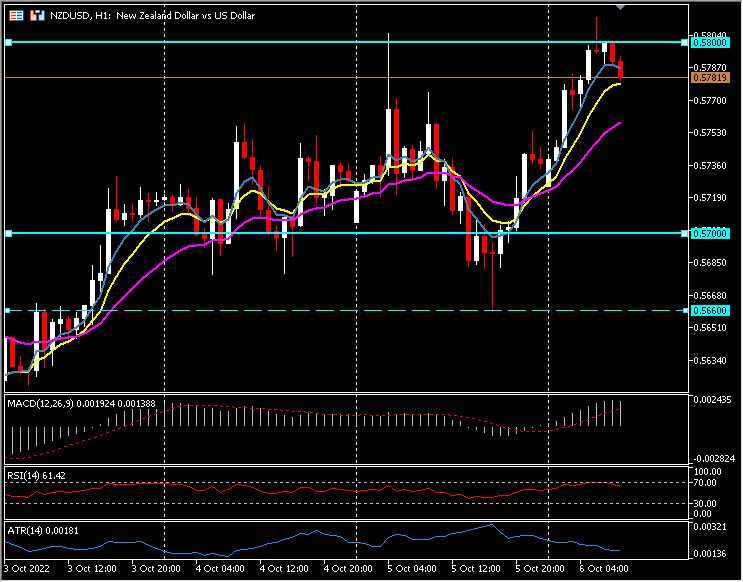This screenshot has height=582, width=743.
Task: Click the red-blue one-click trading panel icon
Action: pyautogui.click(x=16, y=17)
